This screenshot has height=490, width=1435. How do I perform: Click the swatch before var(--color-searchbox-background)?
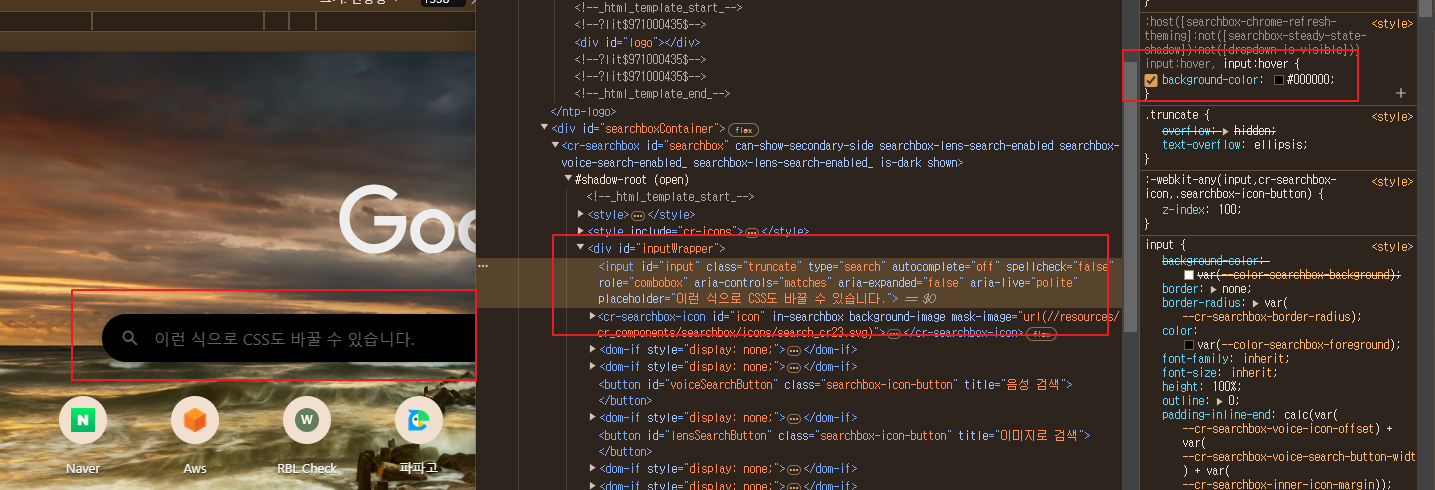[1189, 275]
